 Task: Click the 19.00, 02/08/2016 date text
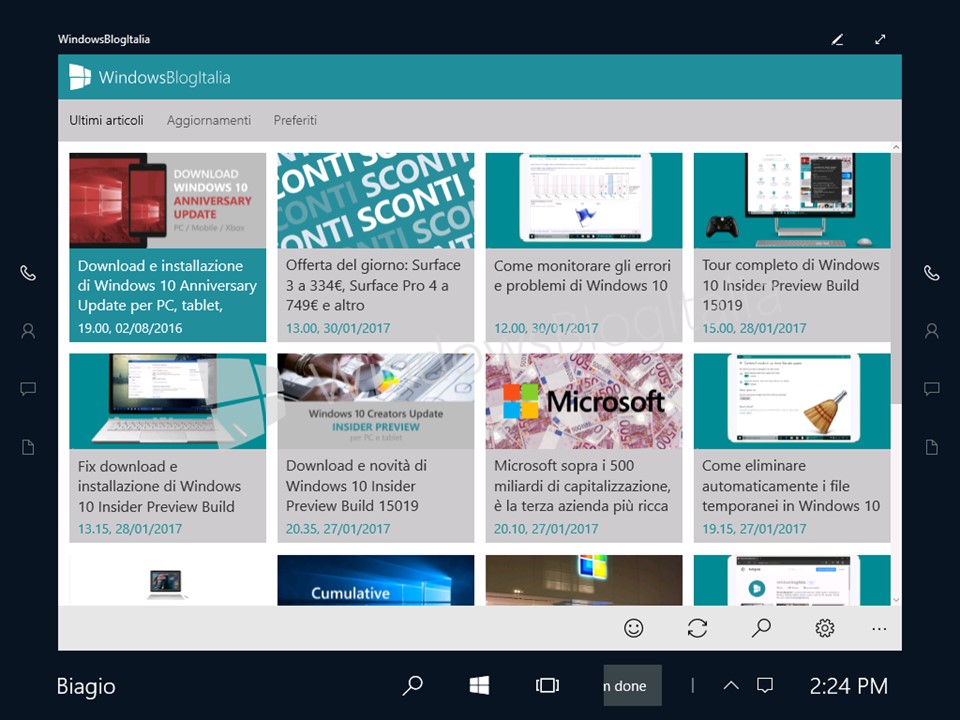coord(130,328)
